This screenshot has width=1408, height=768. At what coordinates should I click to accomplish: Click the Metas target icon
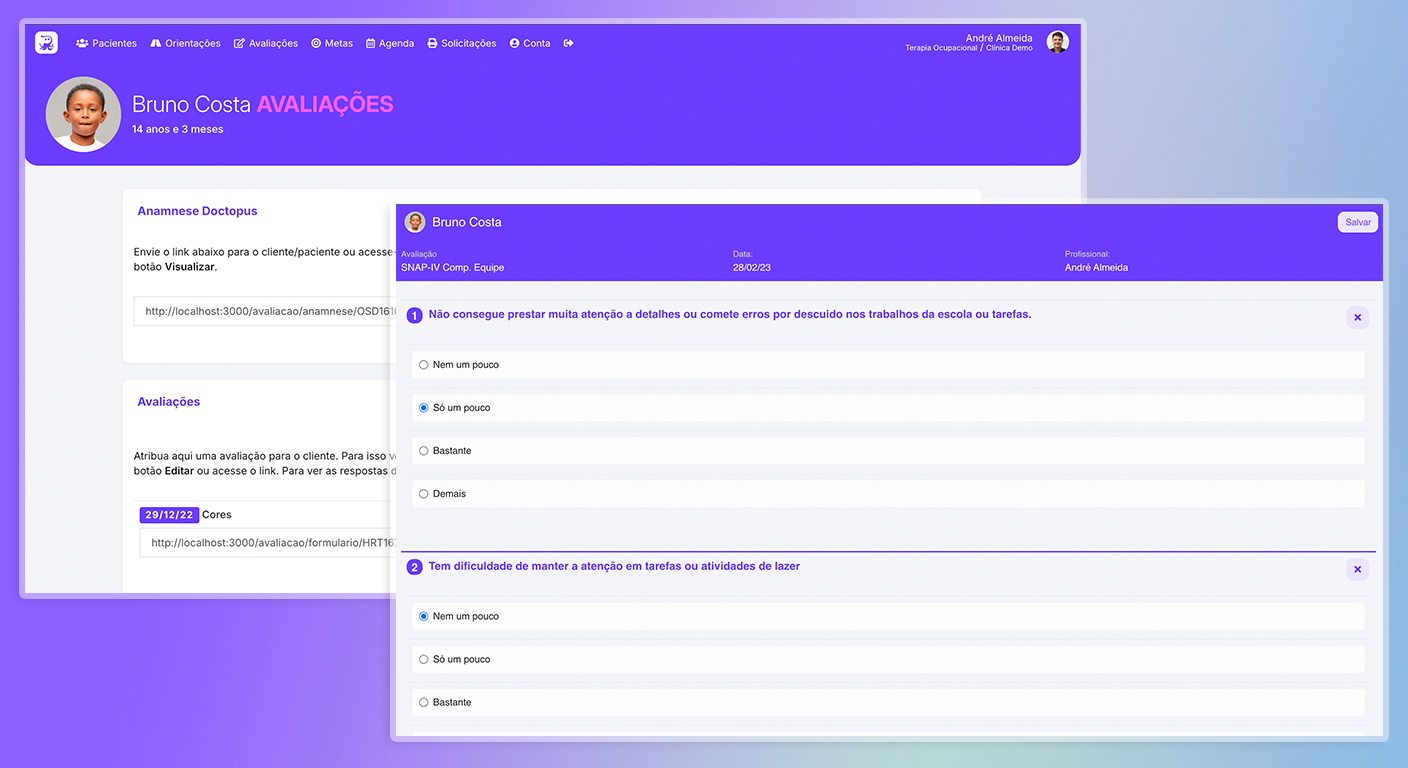point(316,43)
